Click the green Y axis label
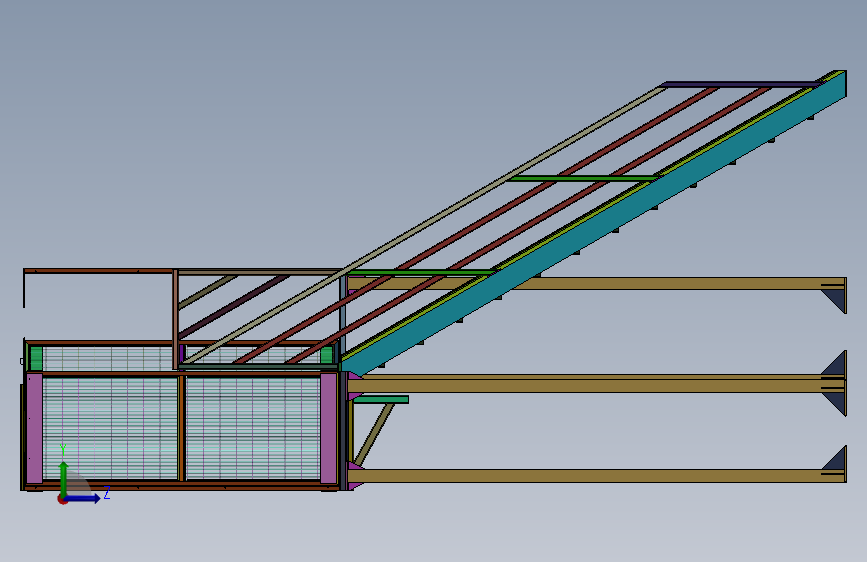867x562 pixels. click(63, 450)
